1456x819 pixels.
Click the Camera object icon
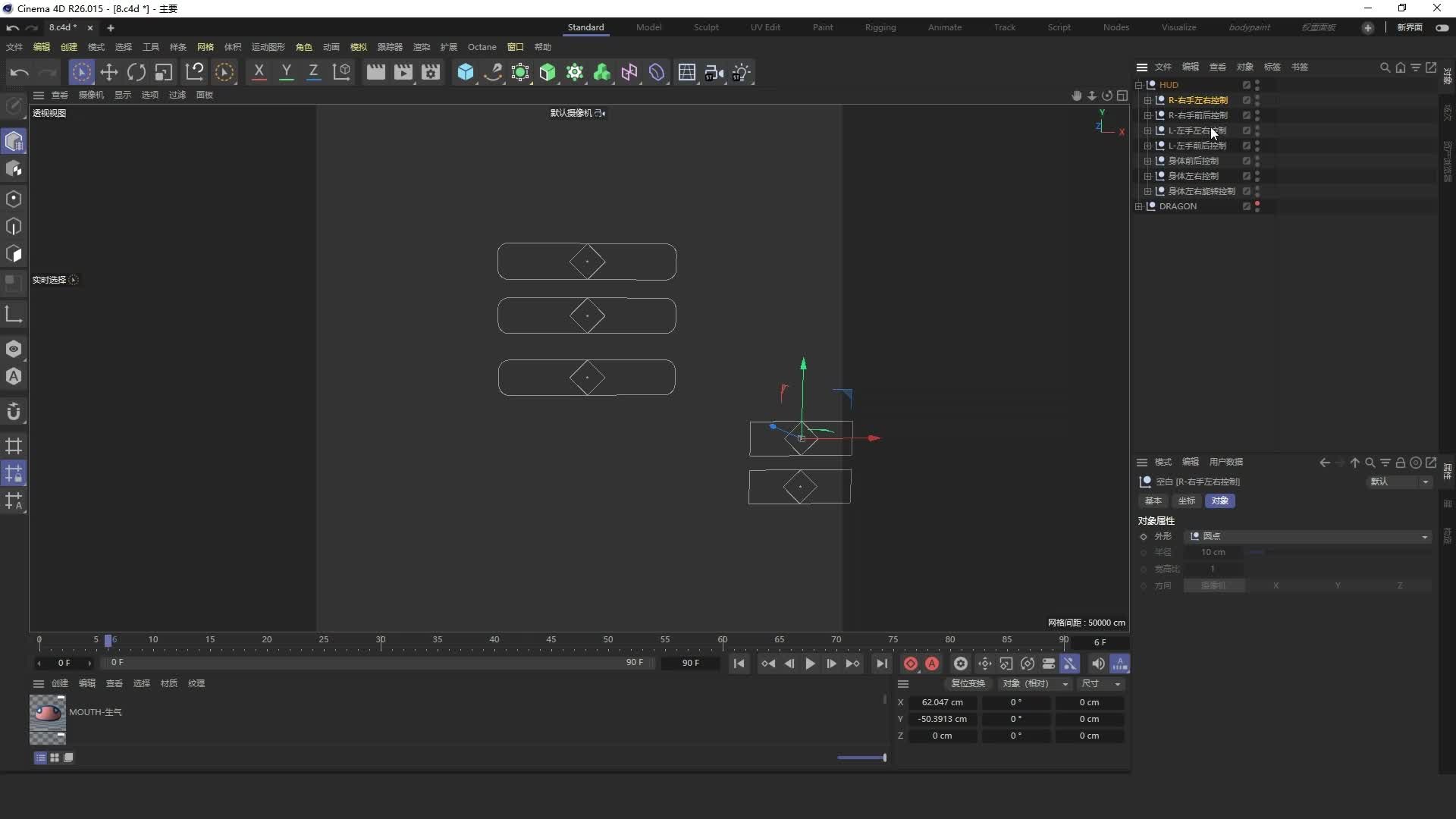(714, 72)
